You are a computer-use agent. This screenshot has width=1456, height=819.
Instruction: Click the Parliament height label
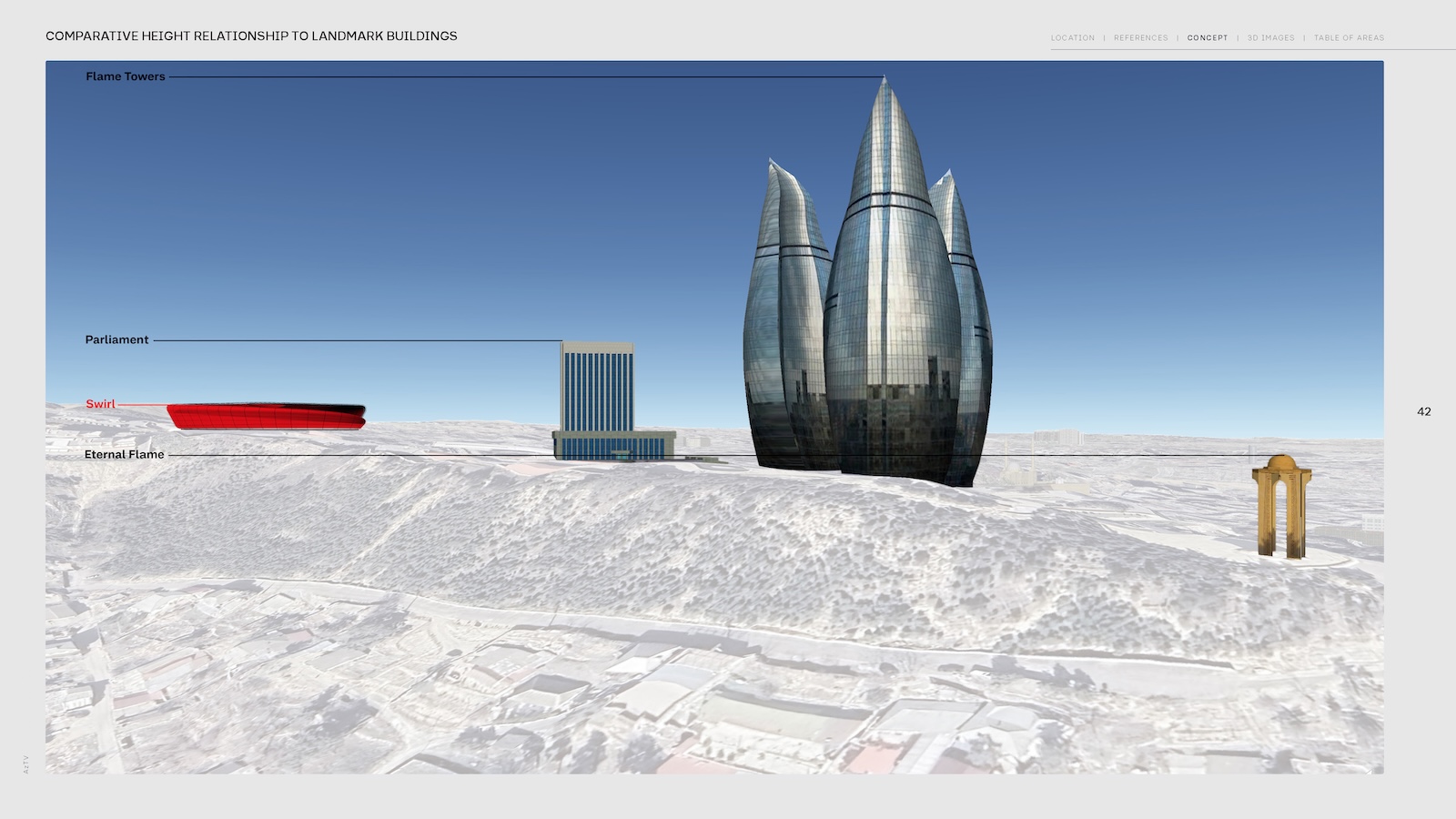(116, 339)
